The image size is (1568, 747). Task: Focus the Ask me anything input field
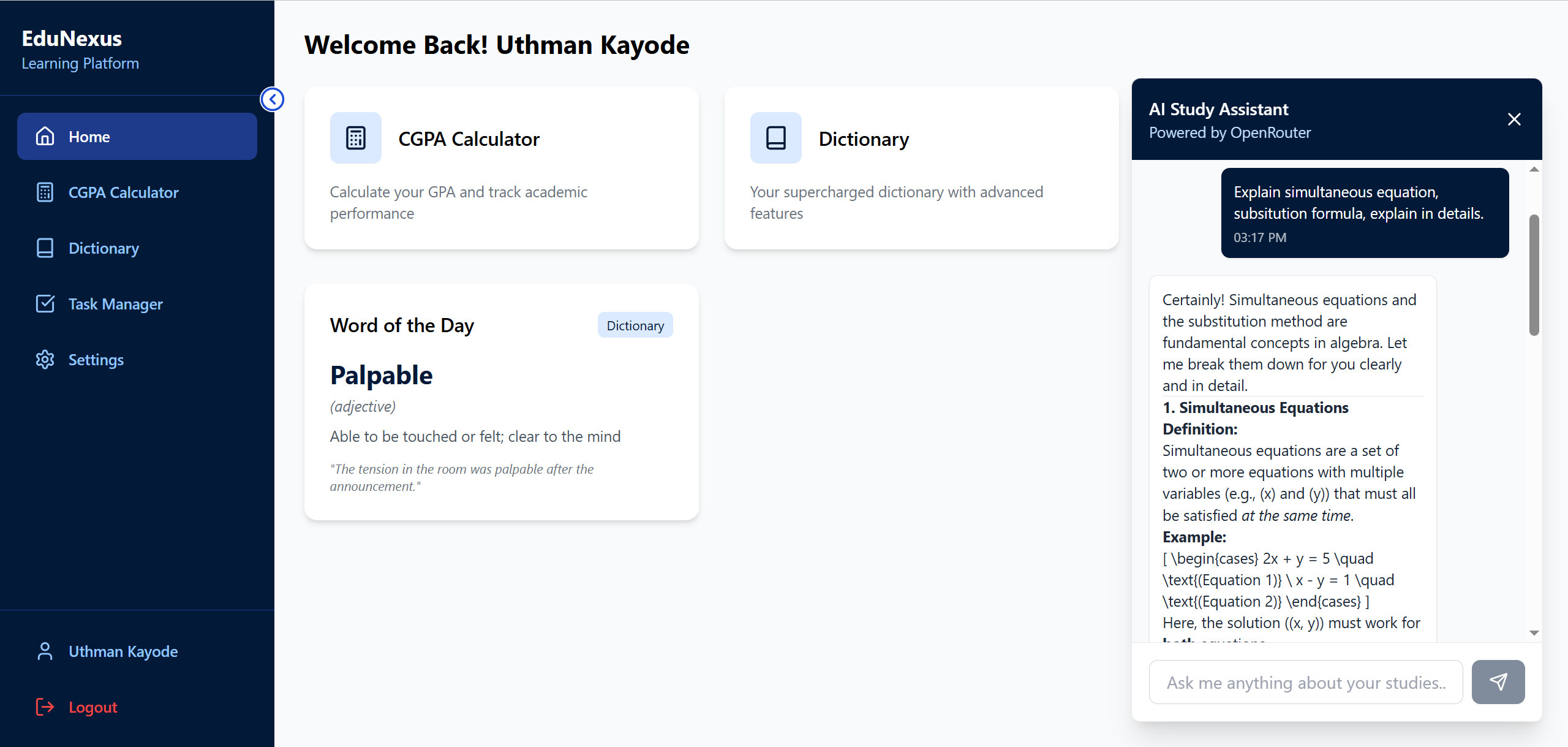point(1306,681)
